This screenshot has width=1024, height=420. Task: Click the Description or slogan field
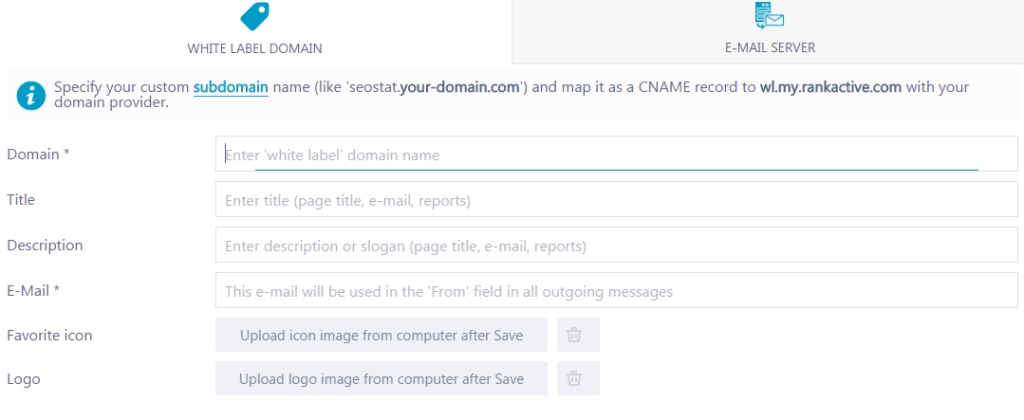click(616, 245)
